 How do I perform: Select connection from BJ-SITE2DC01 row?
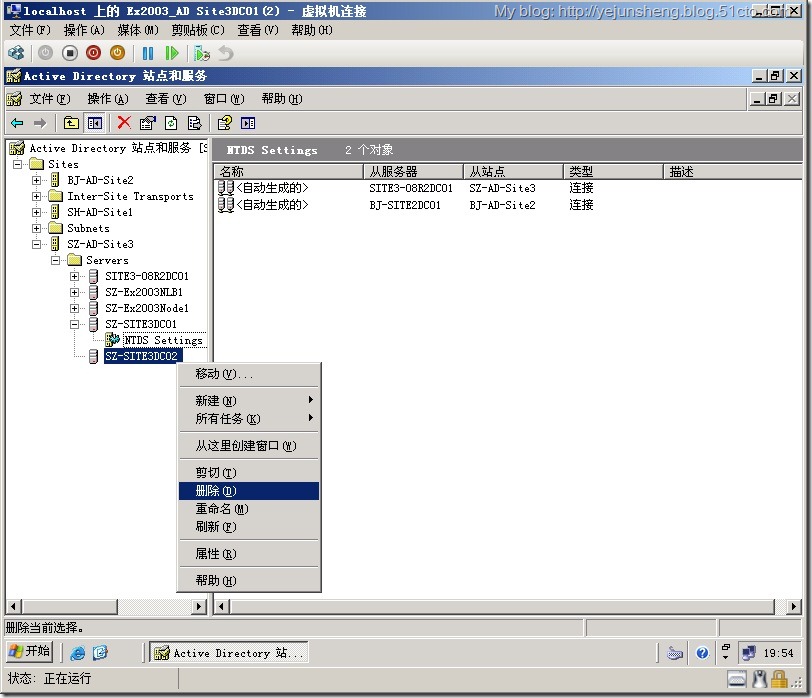click(x=405, y=205)
